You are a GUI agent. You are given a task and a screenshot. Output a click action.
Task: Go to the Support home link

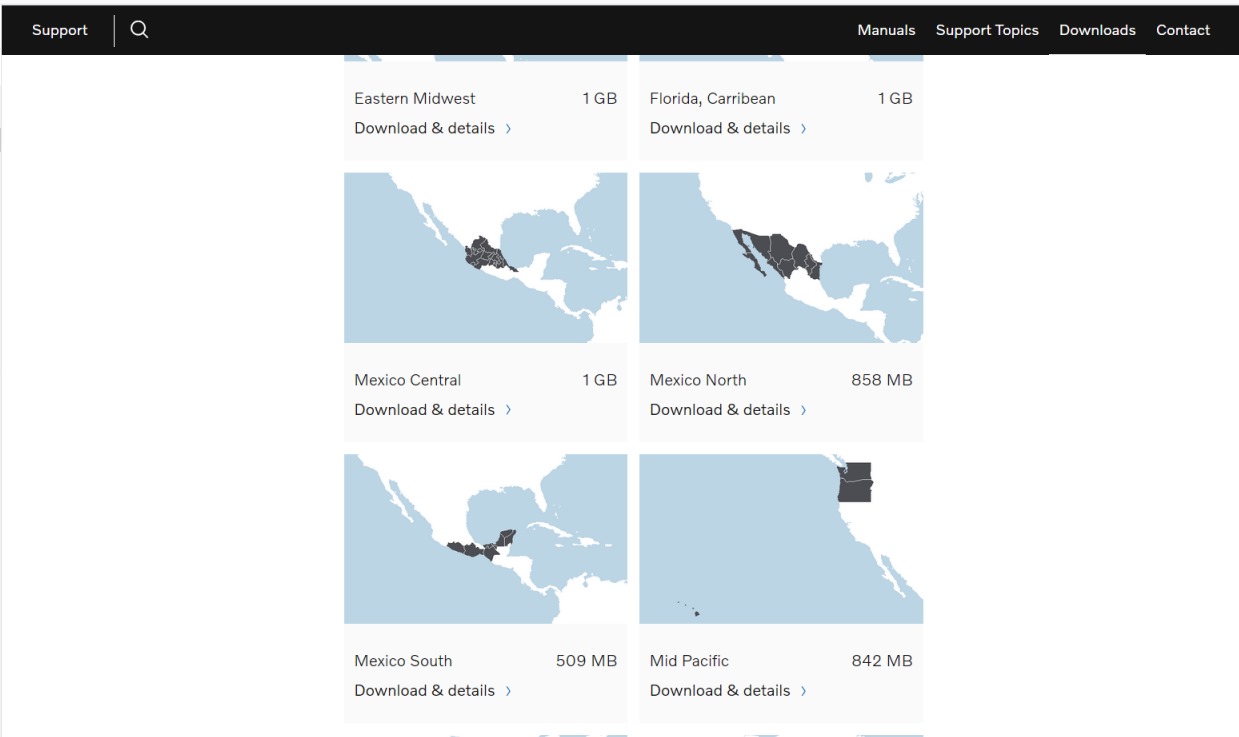pos(60,30)
